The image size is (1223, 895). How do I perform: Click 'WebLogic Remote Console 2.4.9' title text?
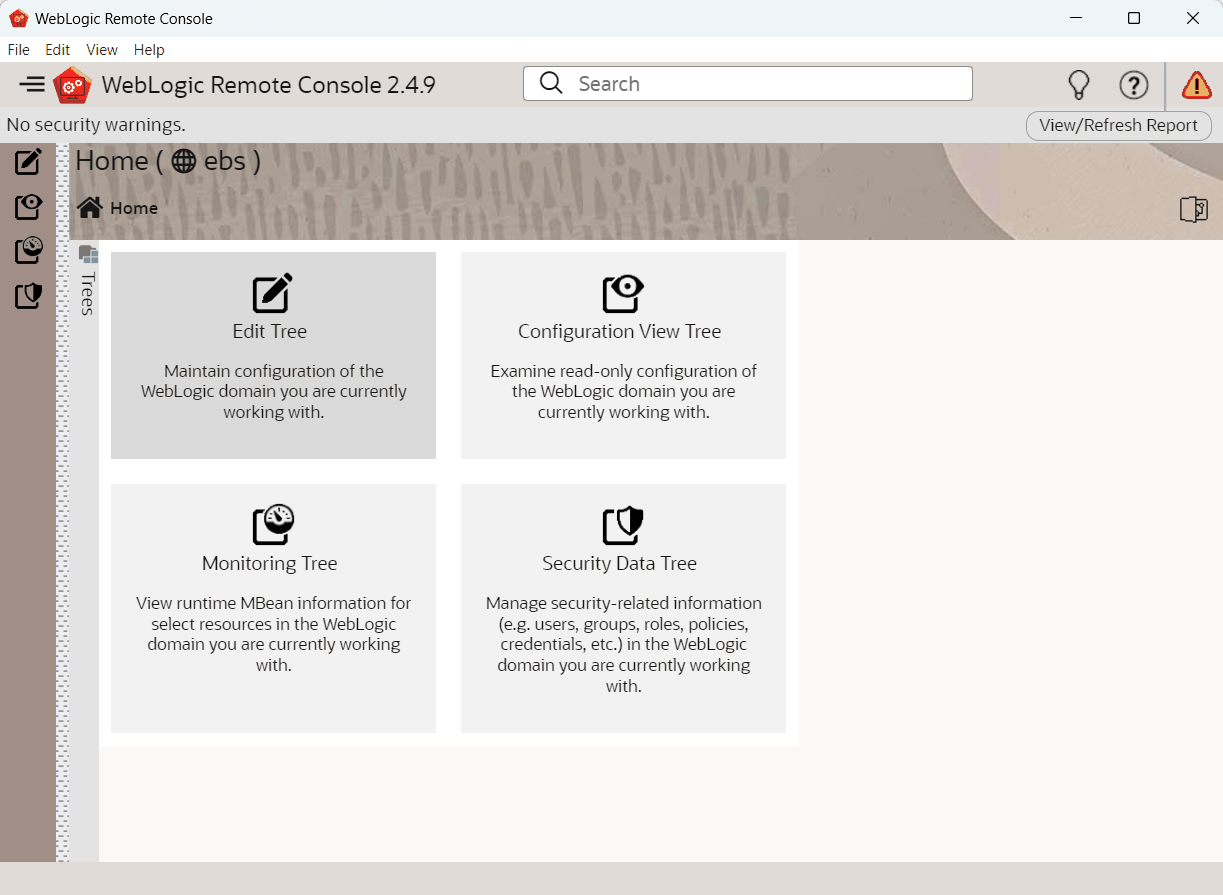(269, 85)
